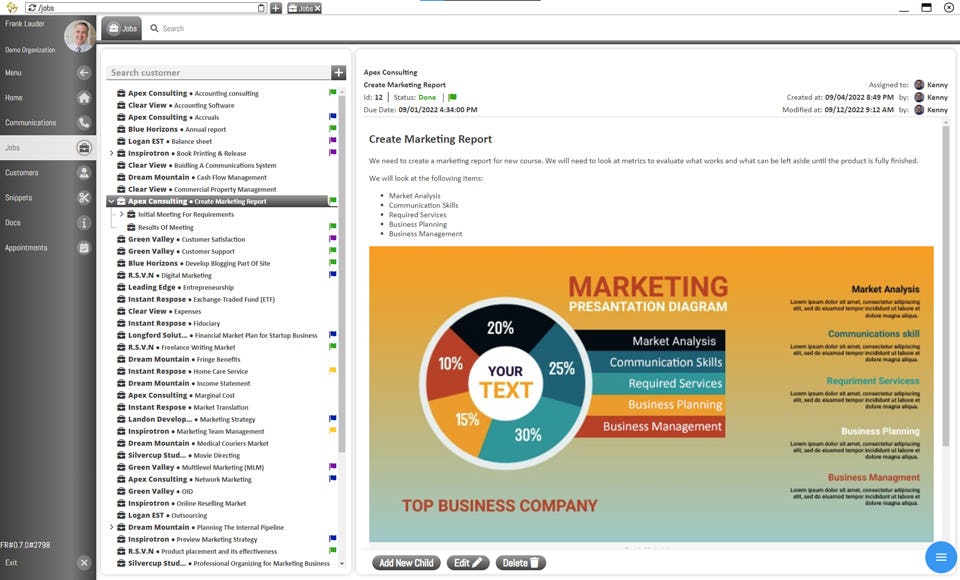The width and height of the screenshot is (960, 580).
Task: Toggle the yellow flag on Home Care Service
Action: 333,370
